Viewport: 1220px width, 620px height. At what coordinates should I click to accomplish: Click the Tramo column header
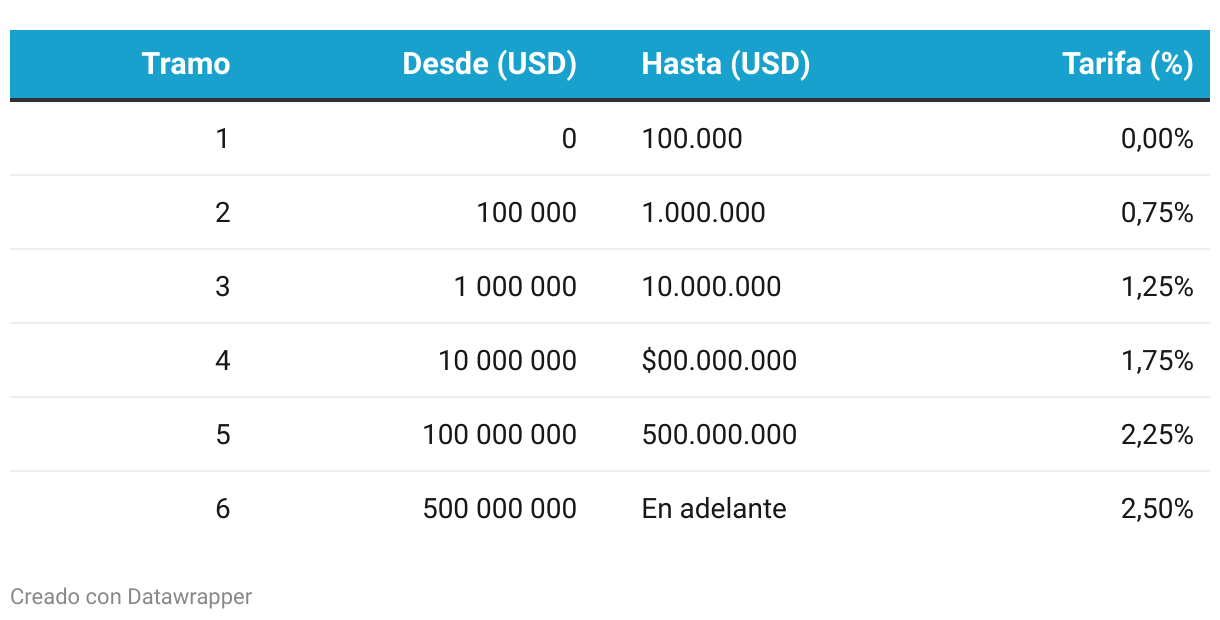pyautogui.click(x=186, y=64)
